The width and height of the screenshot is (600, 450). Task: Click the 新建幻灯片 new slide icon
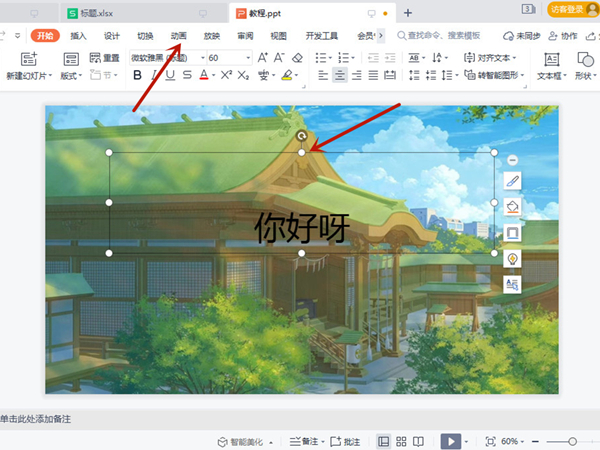(27, 59)
